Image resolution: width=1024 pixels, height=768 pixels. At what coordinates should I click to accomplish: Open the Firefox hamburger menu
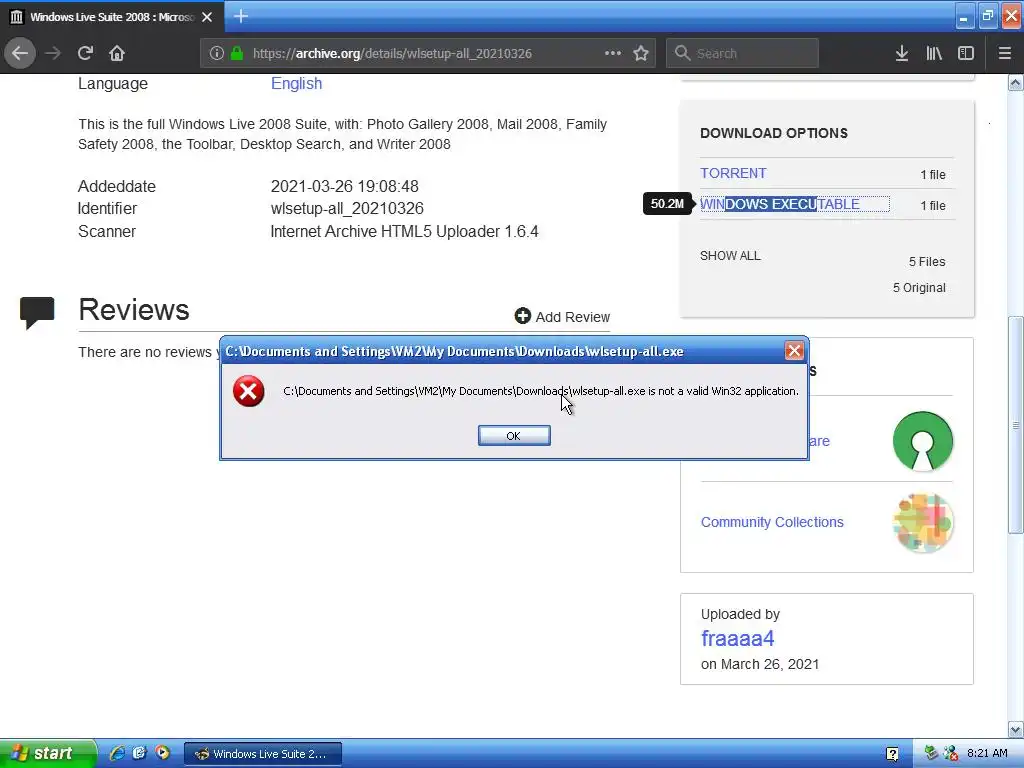click(x=1004, y=53)
